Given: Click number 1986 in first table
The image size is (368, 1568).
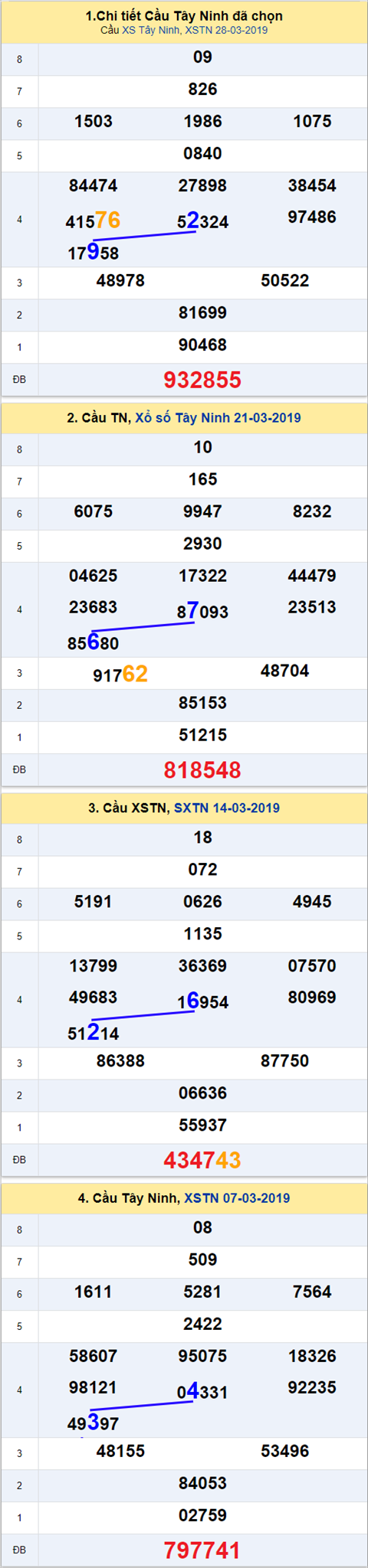Looking at the screenshot, I should (202, 122).
